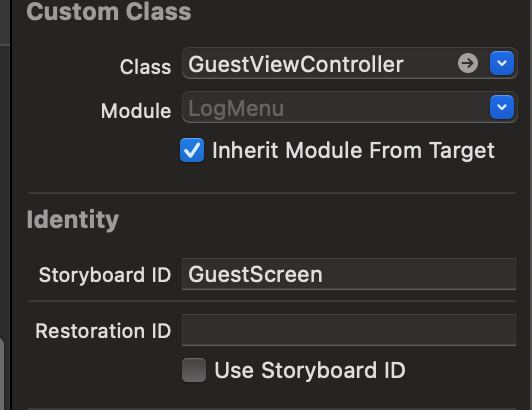This screenshot has width=532, height=410.
Task: Click the Restoration ID label
Action: [x=103, y=331]
